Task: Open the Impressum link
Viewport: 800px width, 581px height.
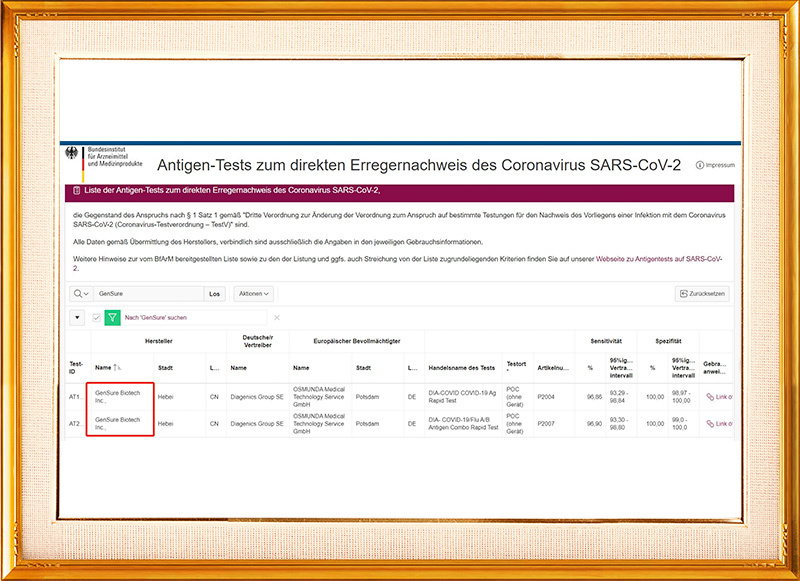Action: point(715,165)
